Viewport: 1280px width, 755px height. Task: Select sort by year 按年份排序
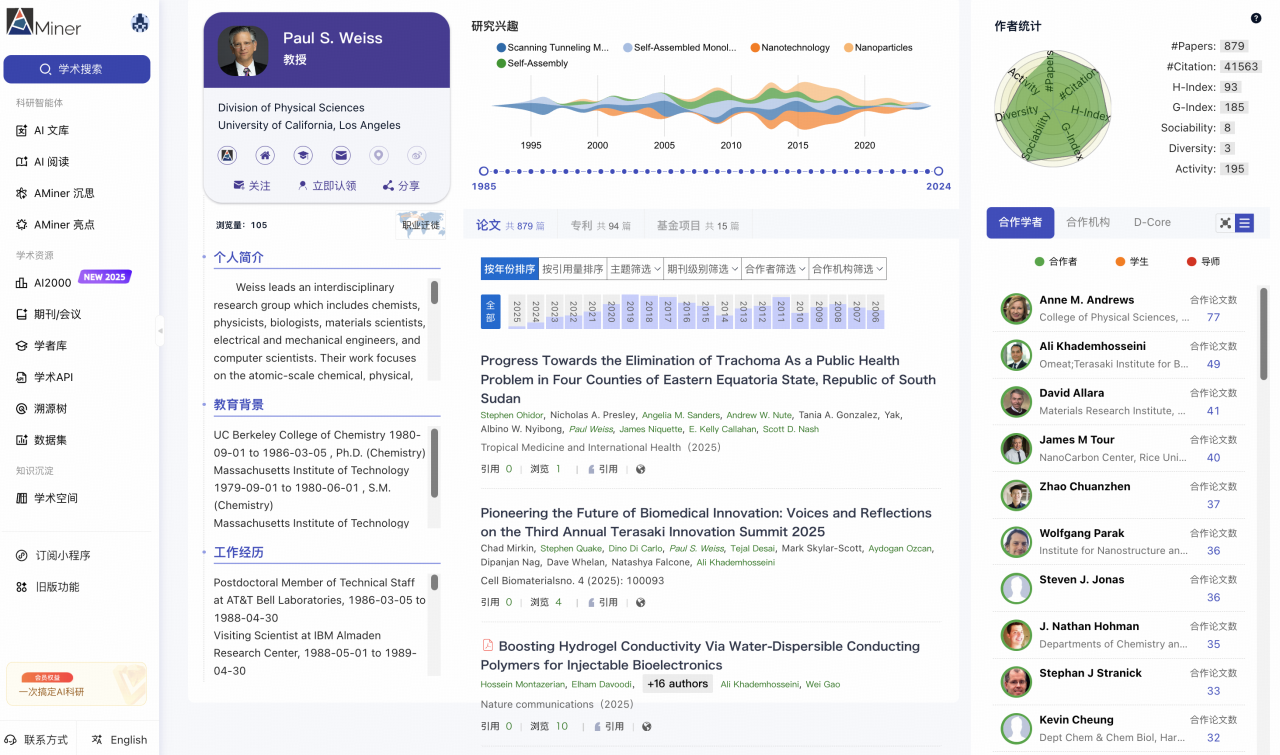tap(510, 269)
